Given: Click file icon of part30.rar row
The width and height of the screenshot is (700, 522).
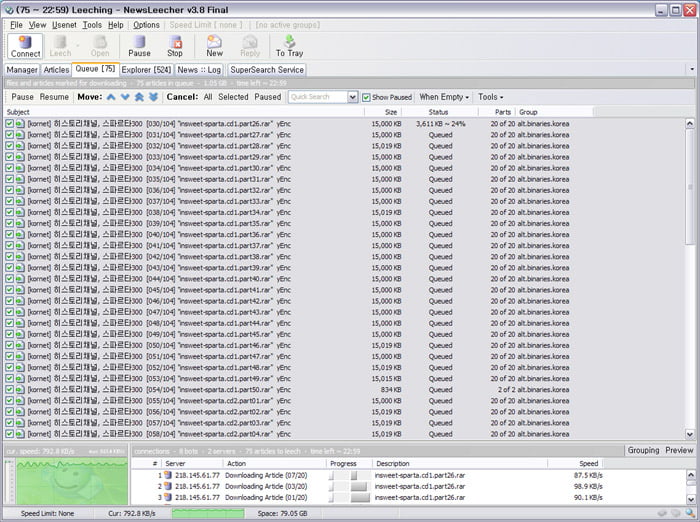Looking at the screenshot, I should (x=20, y=168).
